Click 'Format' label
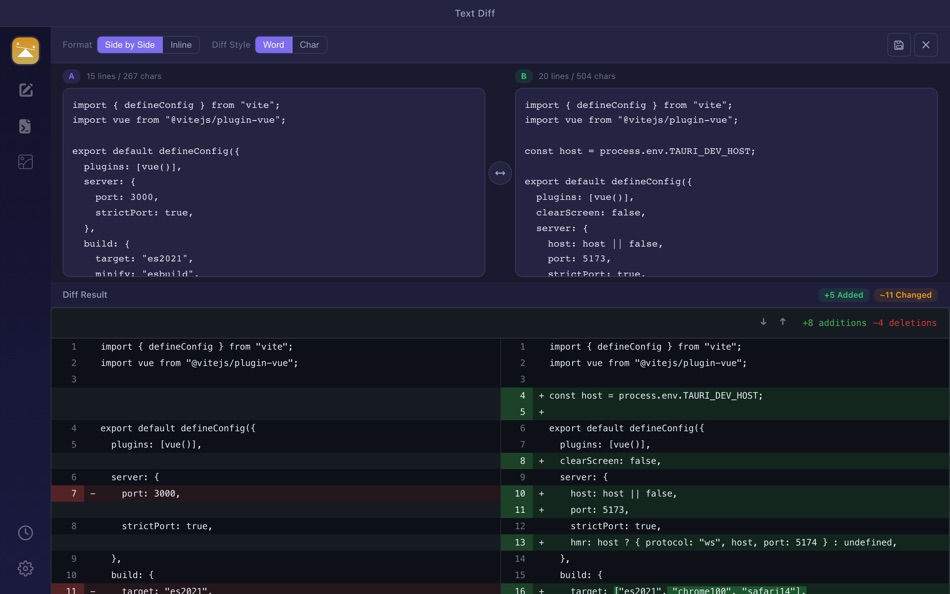Image resolution: width=950 pixels, height=594 pixels. click(x=77, y=45)
